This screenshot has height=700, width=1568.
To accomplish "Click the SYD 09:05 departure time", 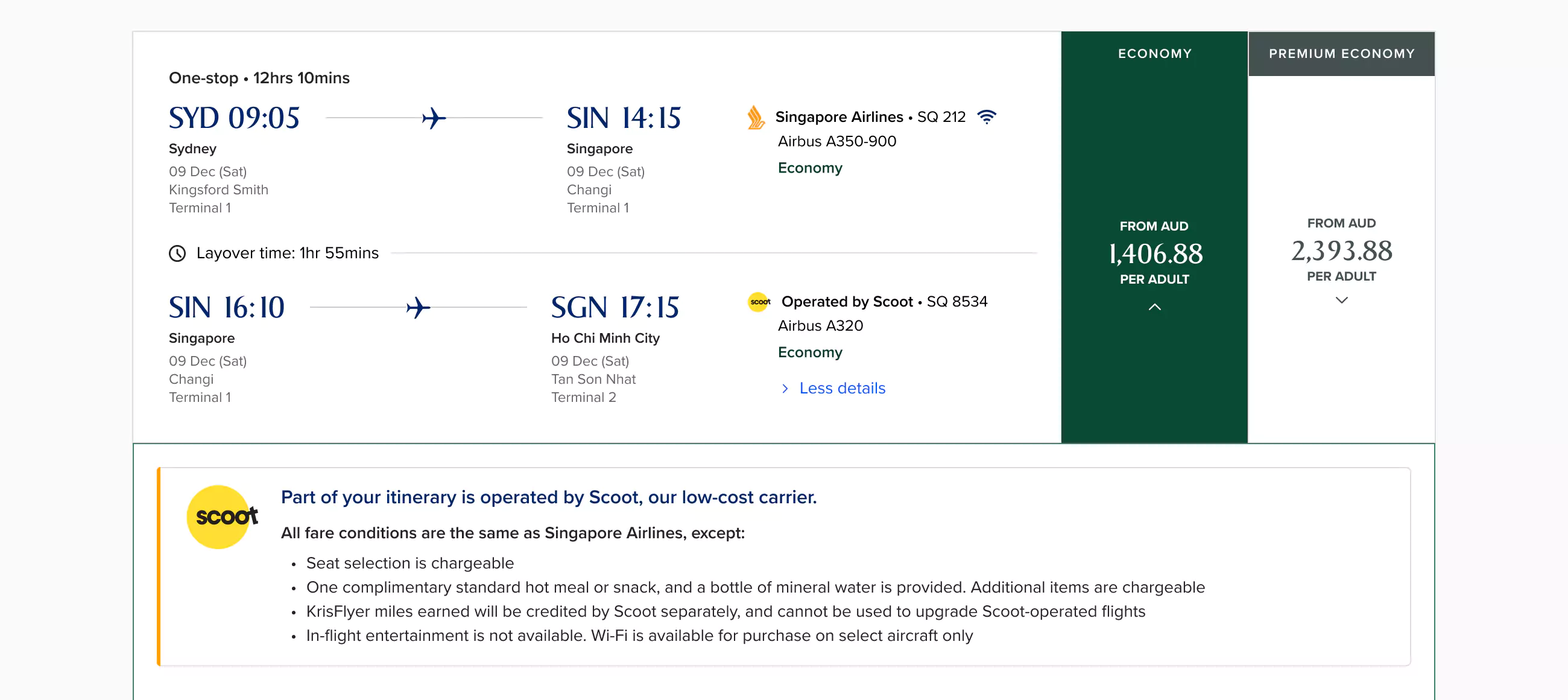I will pyautogui.click(x=234, y=118).
